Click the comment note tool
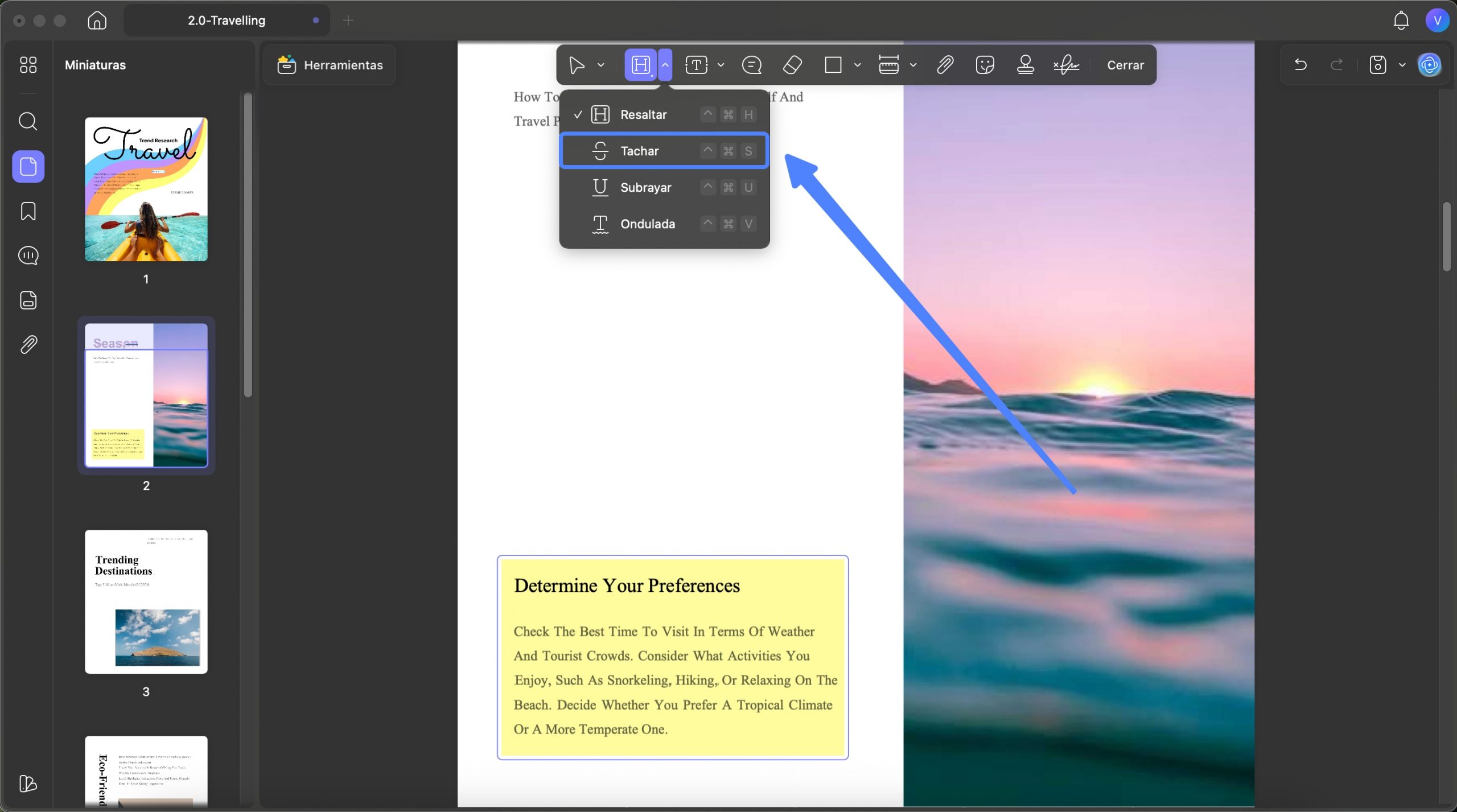Image resolution: width=1457 pixels, height=812 pixels. point(751,65)
